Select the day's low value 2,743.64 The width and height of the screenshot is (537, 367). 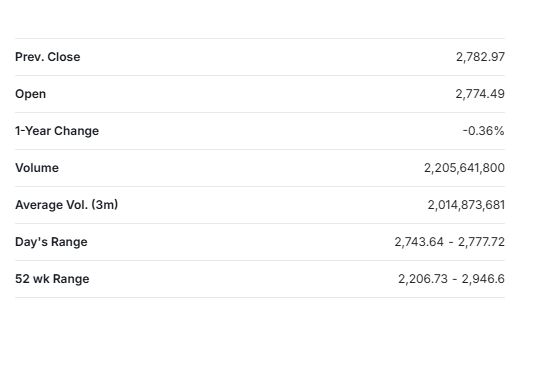click(419, 242)
